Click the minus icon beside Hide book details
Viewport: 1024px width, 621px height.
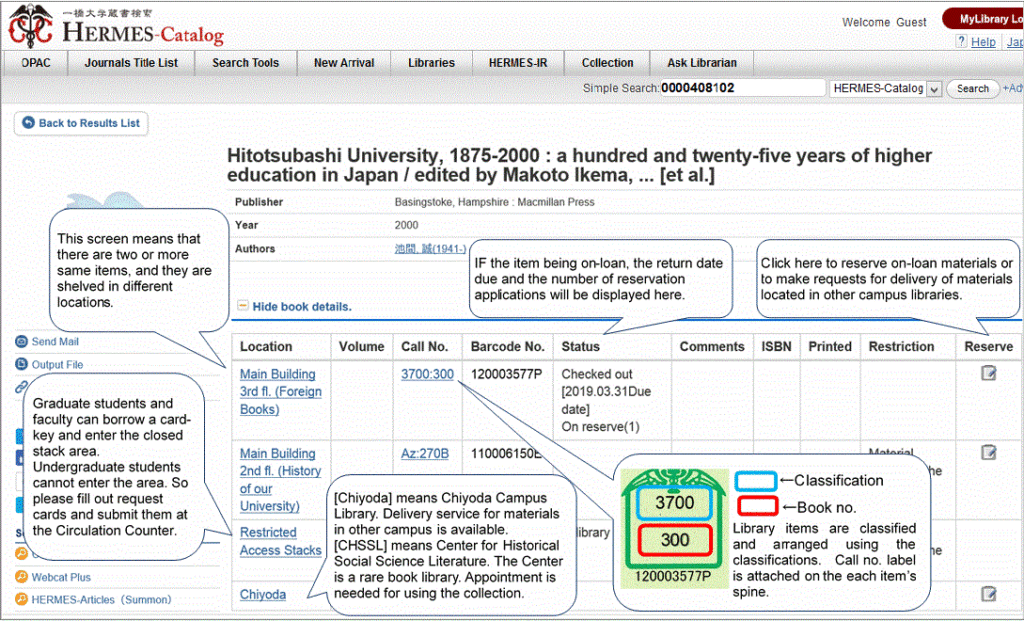pos(243,305)
